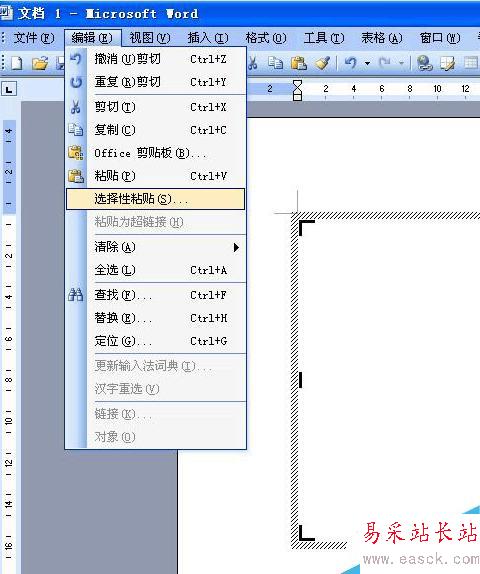Close the open 编辑(E) menu
The height and width of the screenshot is (574, 480).
tap(92, 38)
